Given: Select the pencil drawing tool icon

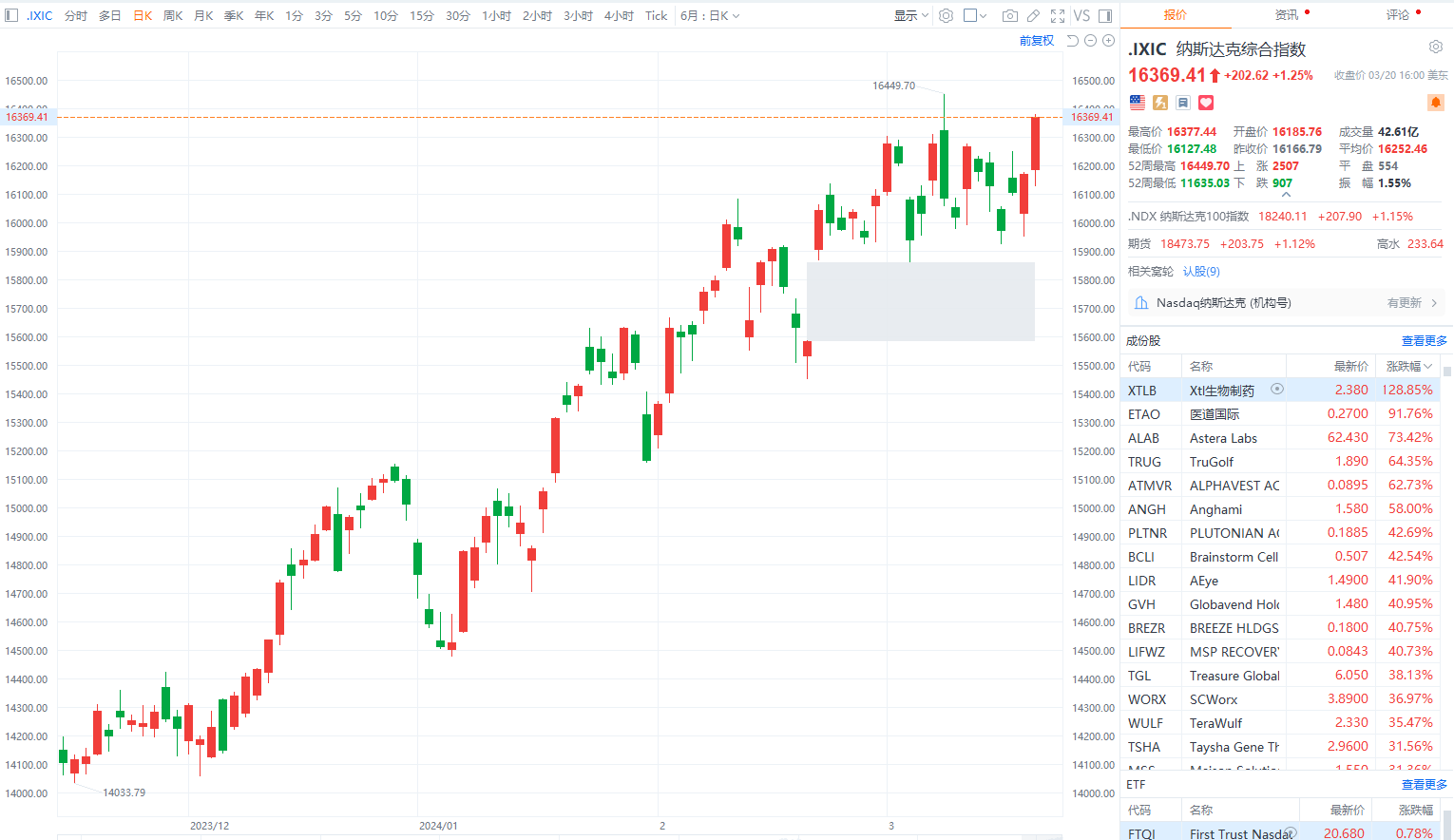Looking at the screenshot, I should 1033,16.
